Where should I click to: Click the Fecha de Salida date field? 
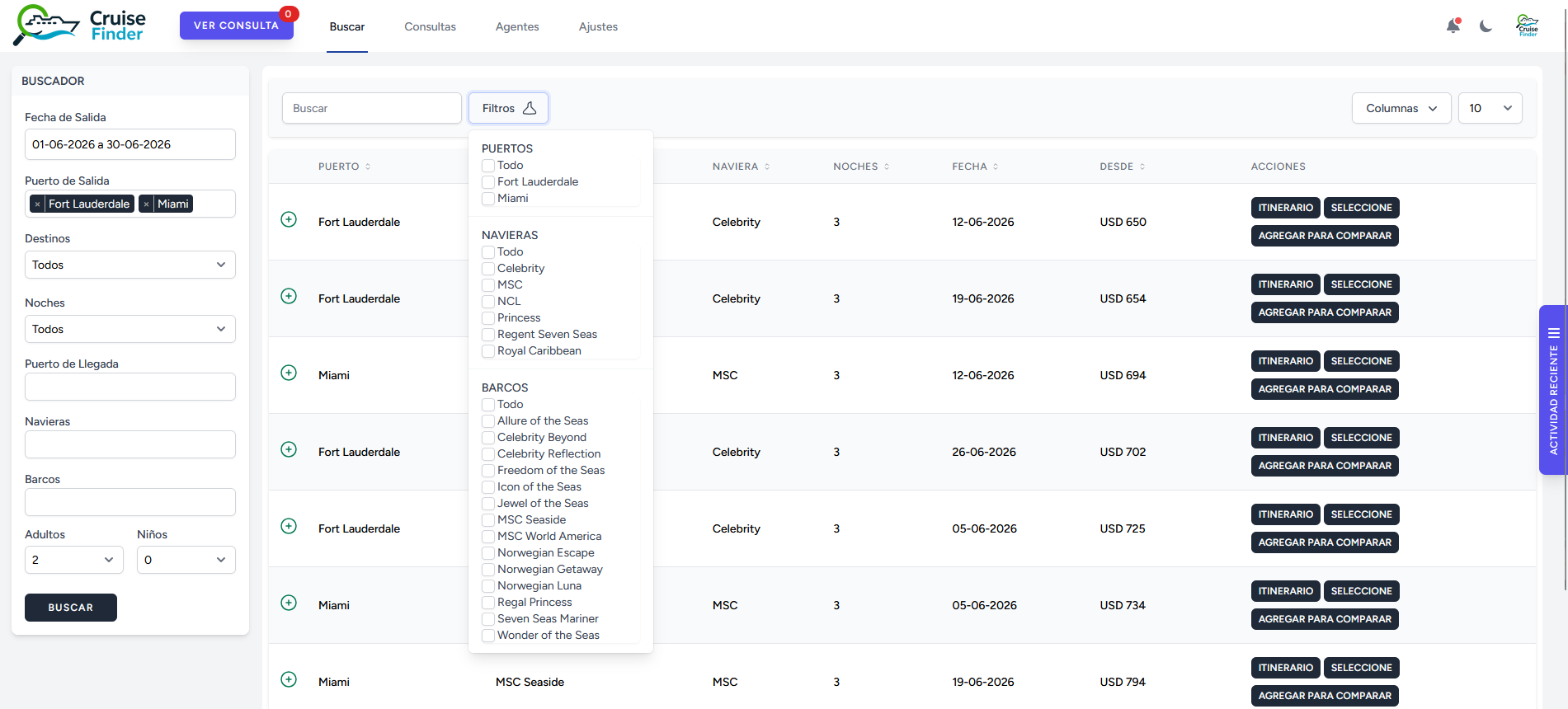(x=129, y=144)
